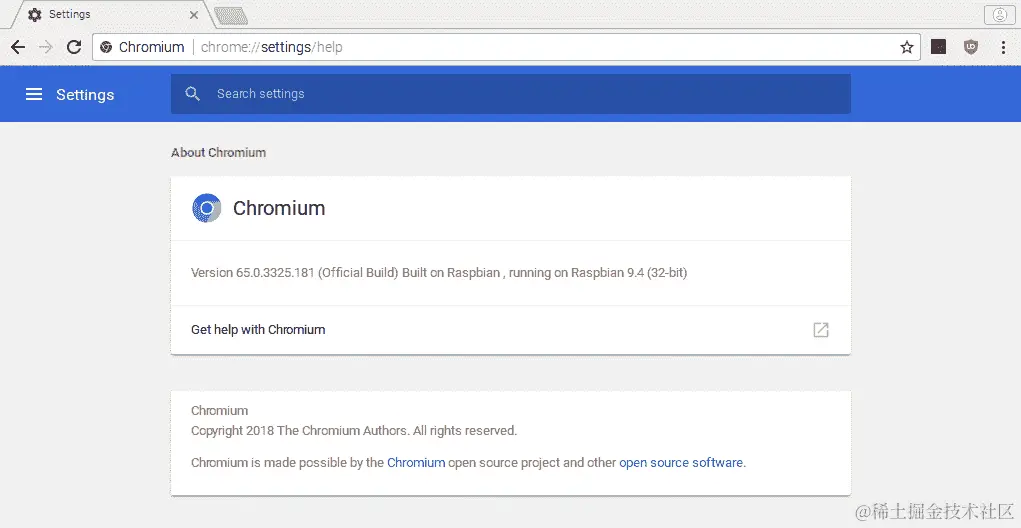The image size is (1021, 528).
Task: Close the Settings tab
Action: tap(193, 15)
